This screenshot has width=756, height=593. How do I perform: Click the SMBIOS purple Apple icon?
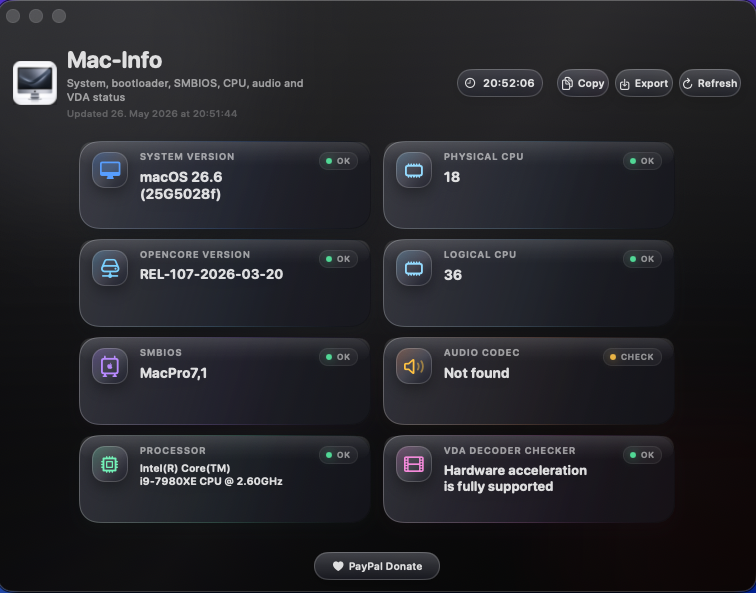point(110,366)
